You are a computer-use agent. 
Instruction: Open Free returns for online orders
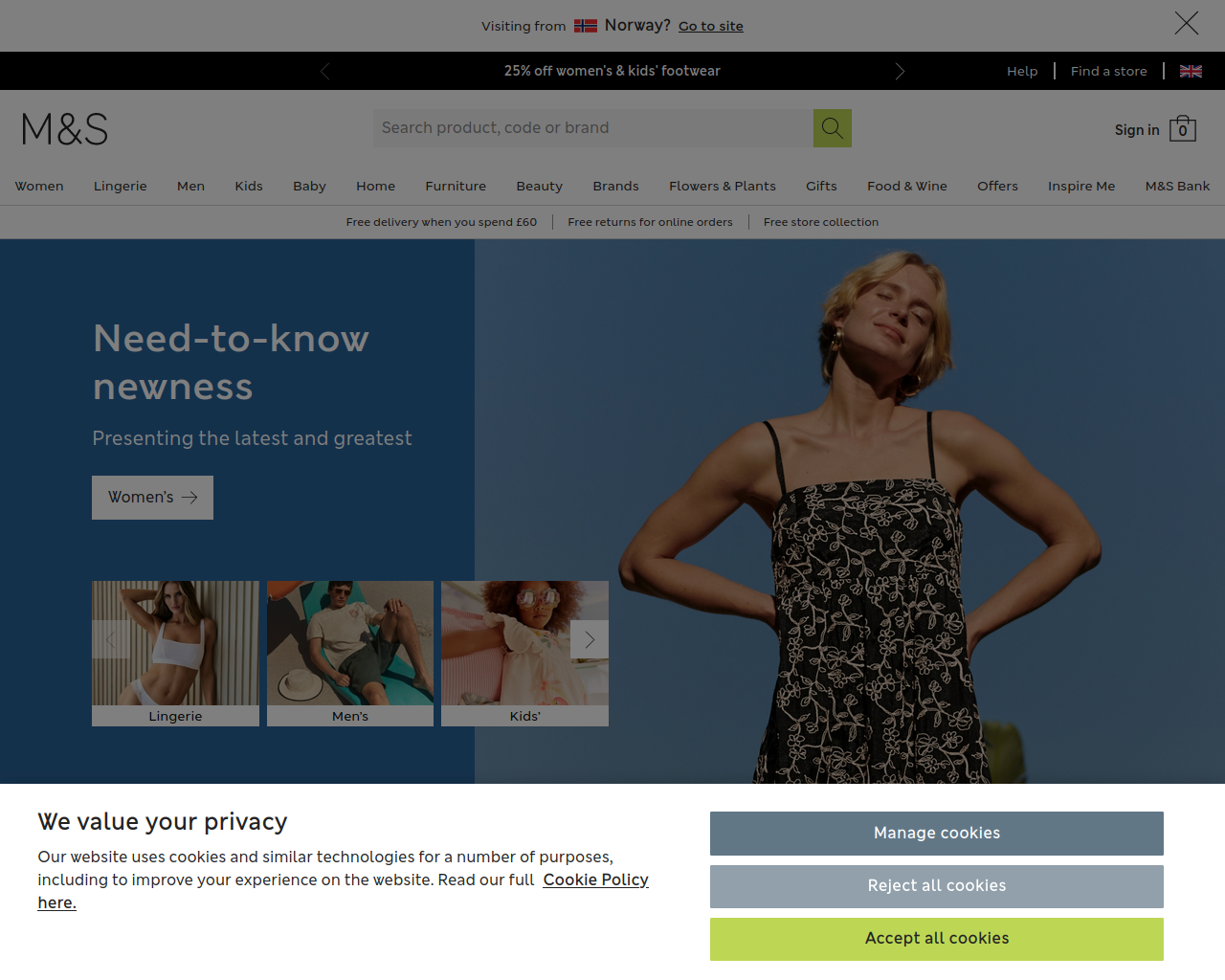click(x=650, y=222)
